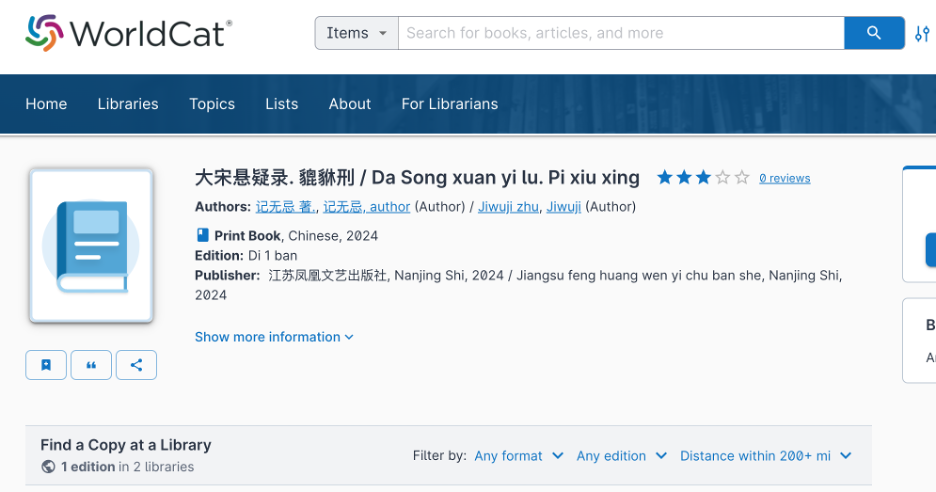Rate the book one star
This screenshot has height=492, width=936.
[664, 177]
